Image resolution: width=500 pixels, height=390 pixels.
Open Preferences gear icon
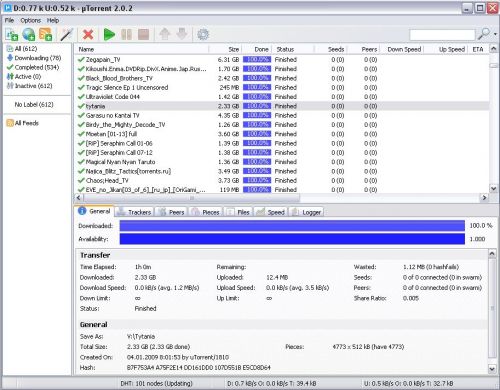tap(203, 34)
